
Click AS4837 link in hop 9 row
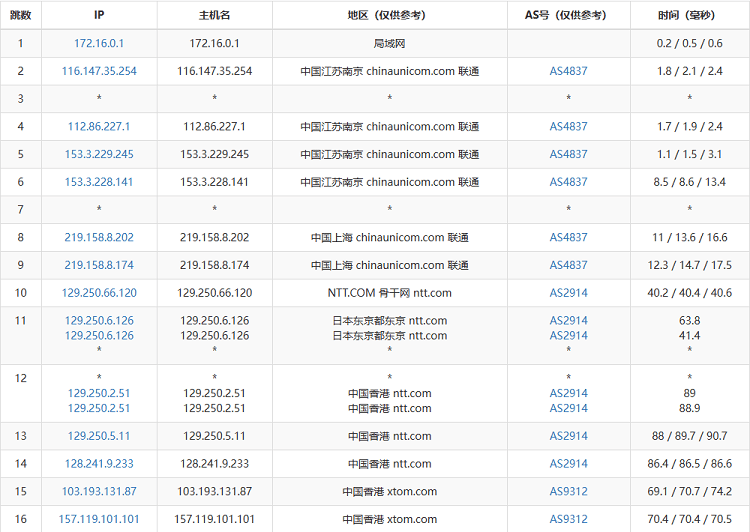[568, 266]
